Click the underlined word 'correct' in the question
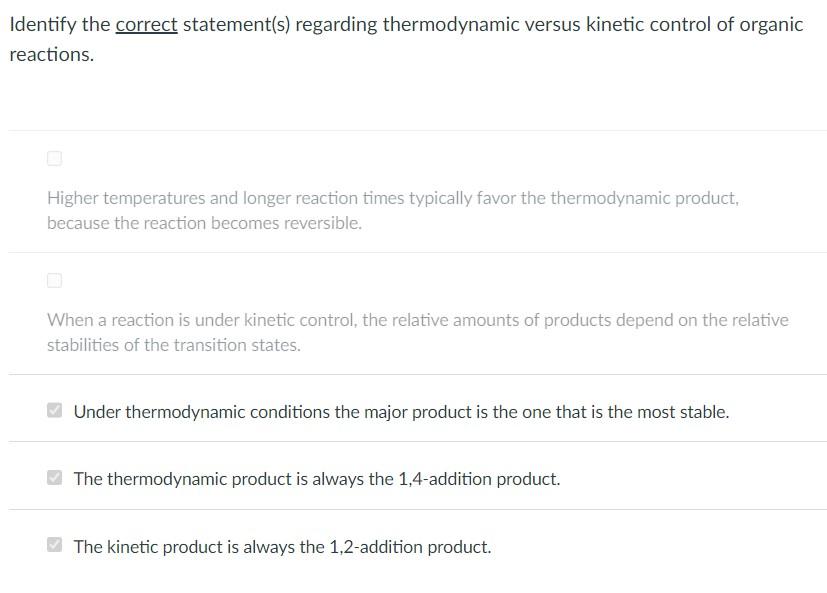Image resolution: width=827 pixels, height=593 pixels. [147, 24]
